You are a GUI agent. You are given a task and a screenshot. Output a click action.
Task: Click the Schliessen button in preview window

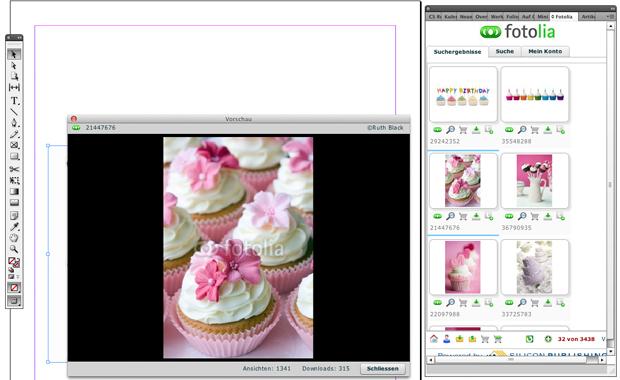click(382, 369)
